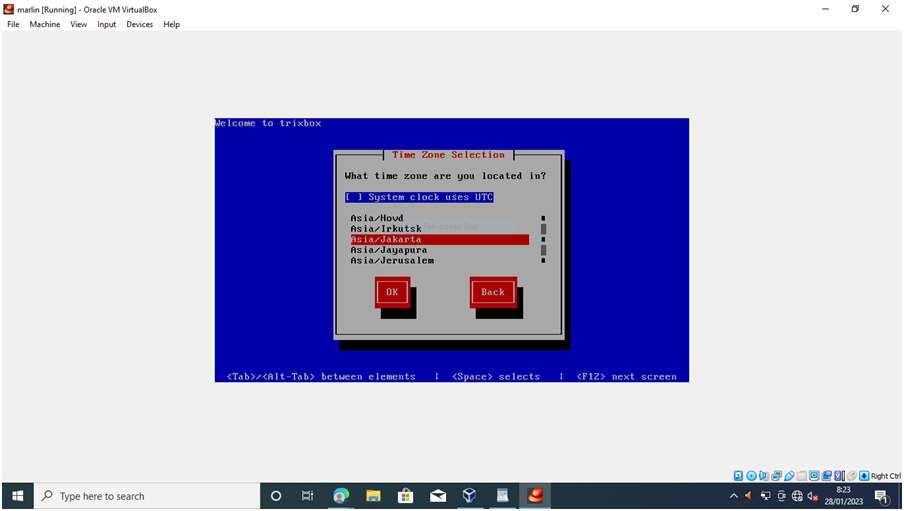Open File Explorer from the taskbar
Screen dimensions: 904x511
(x=373, y=496)
